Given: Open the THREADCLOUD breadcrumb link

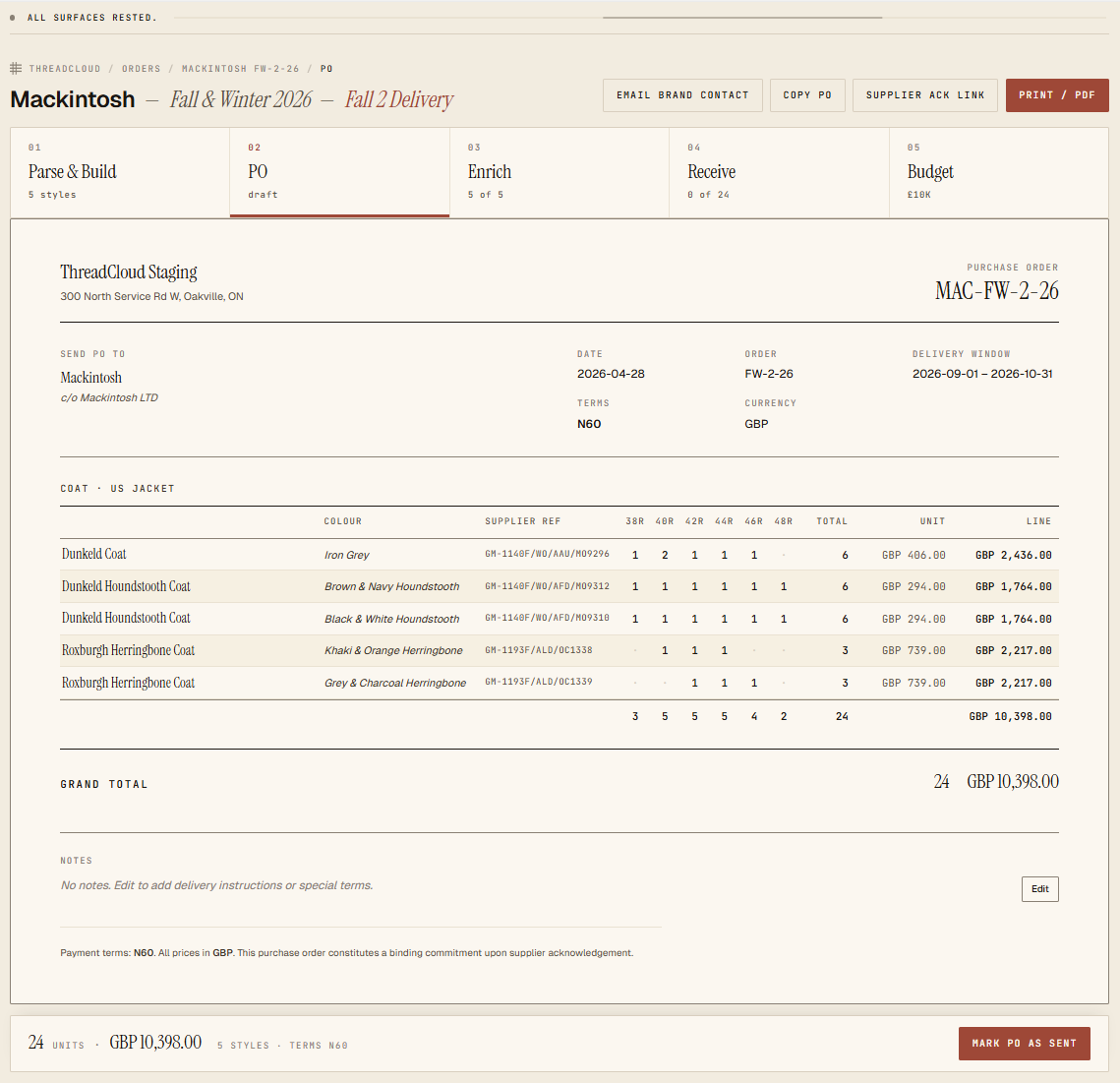Looking at the screenshot, I should [x=65, y=69].
